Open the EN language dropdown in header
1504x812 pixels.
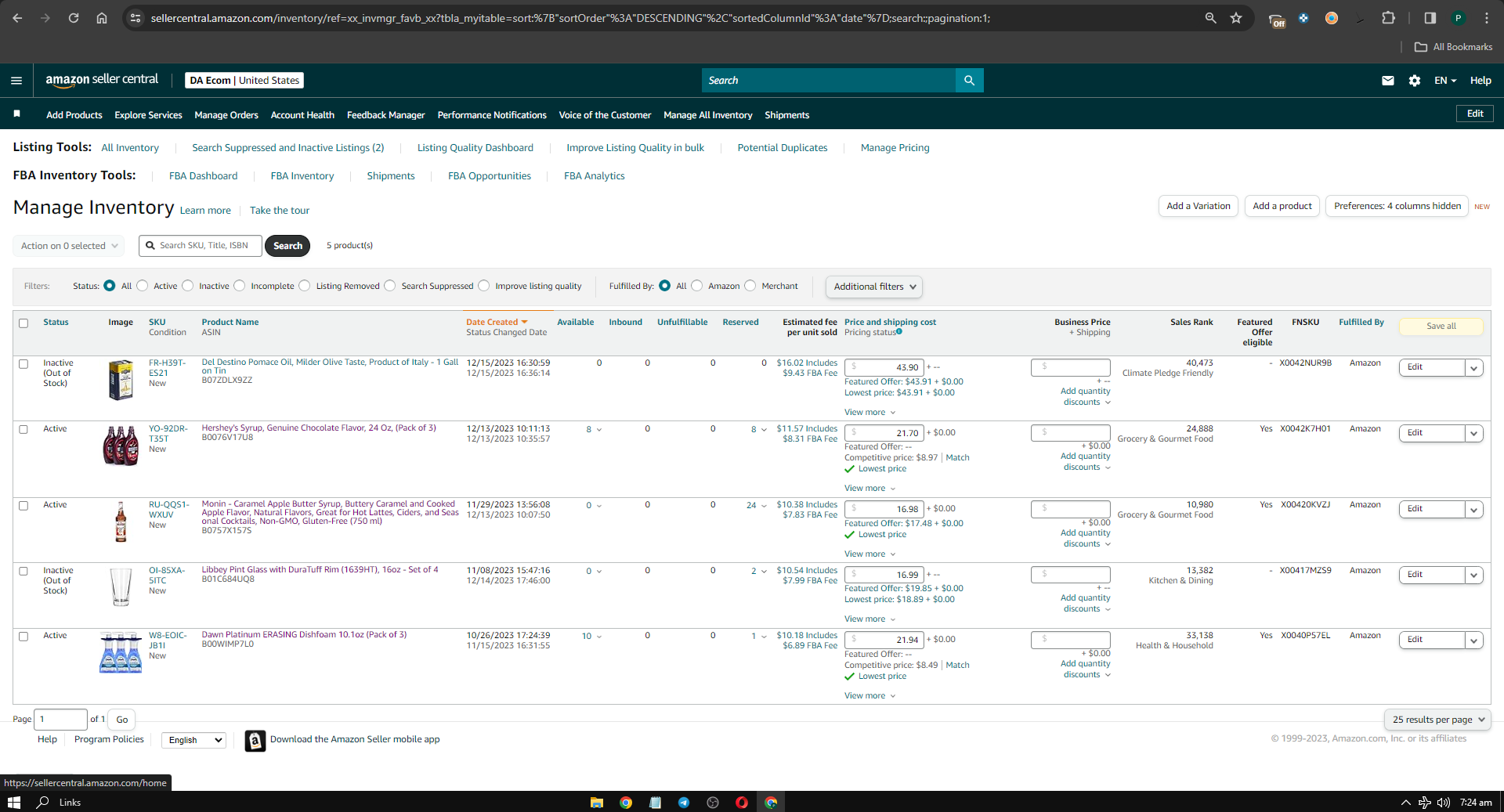pyautogui.click(x=1445, y=80)
